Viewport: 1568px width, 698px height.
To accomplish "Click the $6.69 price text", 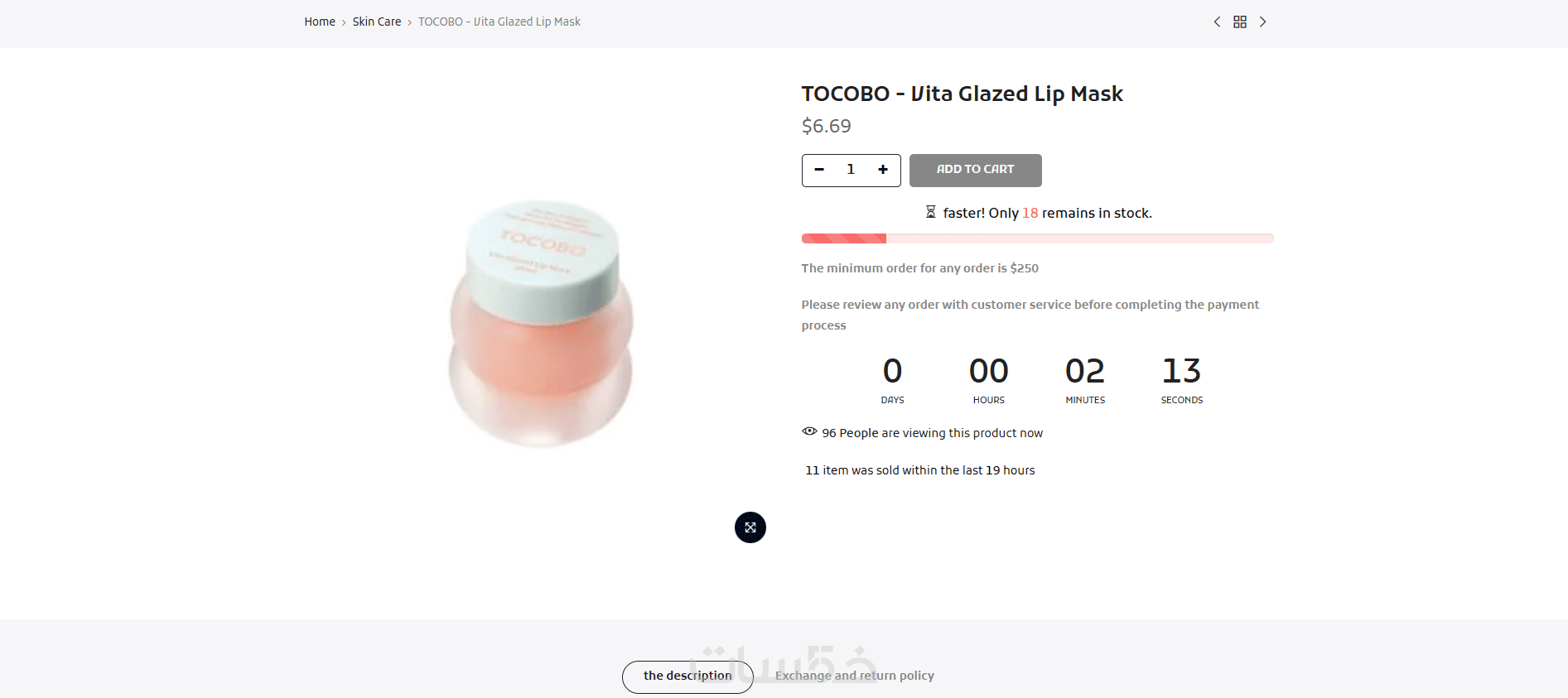I will [x=826, y=126].
